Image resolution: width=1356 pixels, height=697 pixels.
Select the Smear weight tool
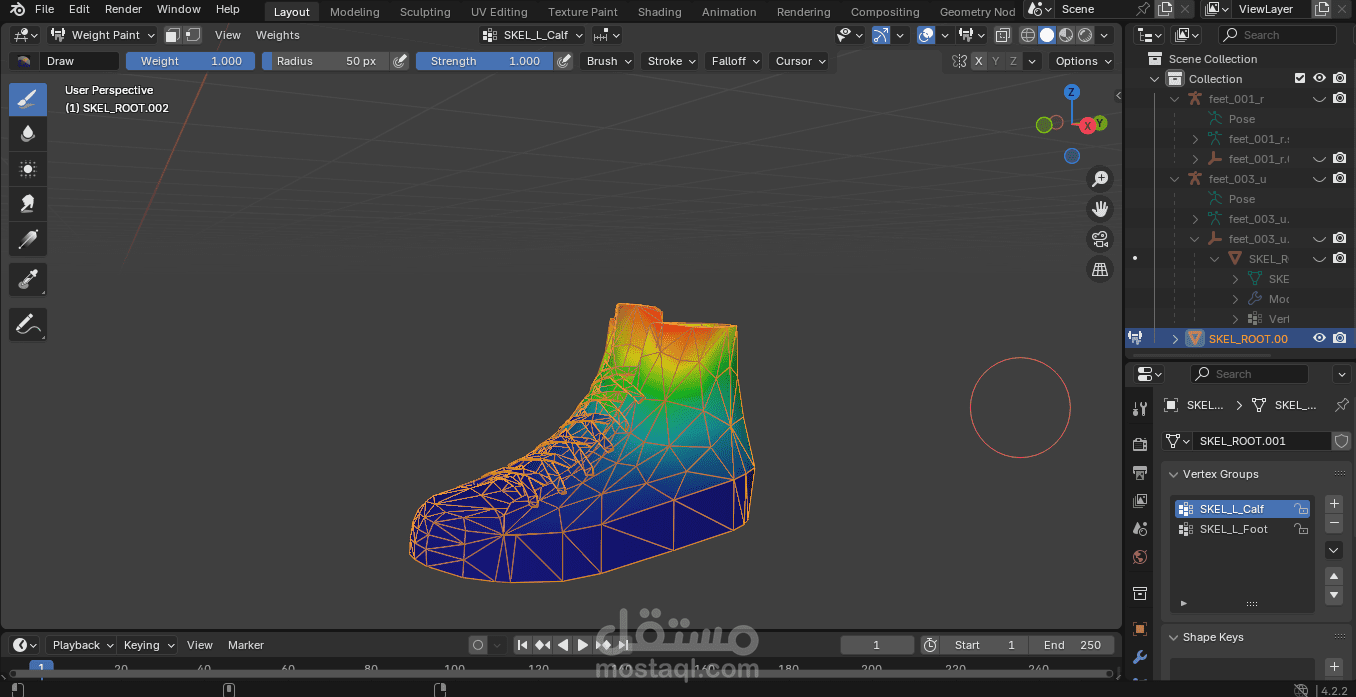pyautogui.click(x=28, y=204)
